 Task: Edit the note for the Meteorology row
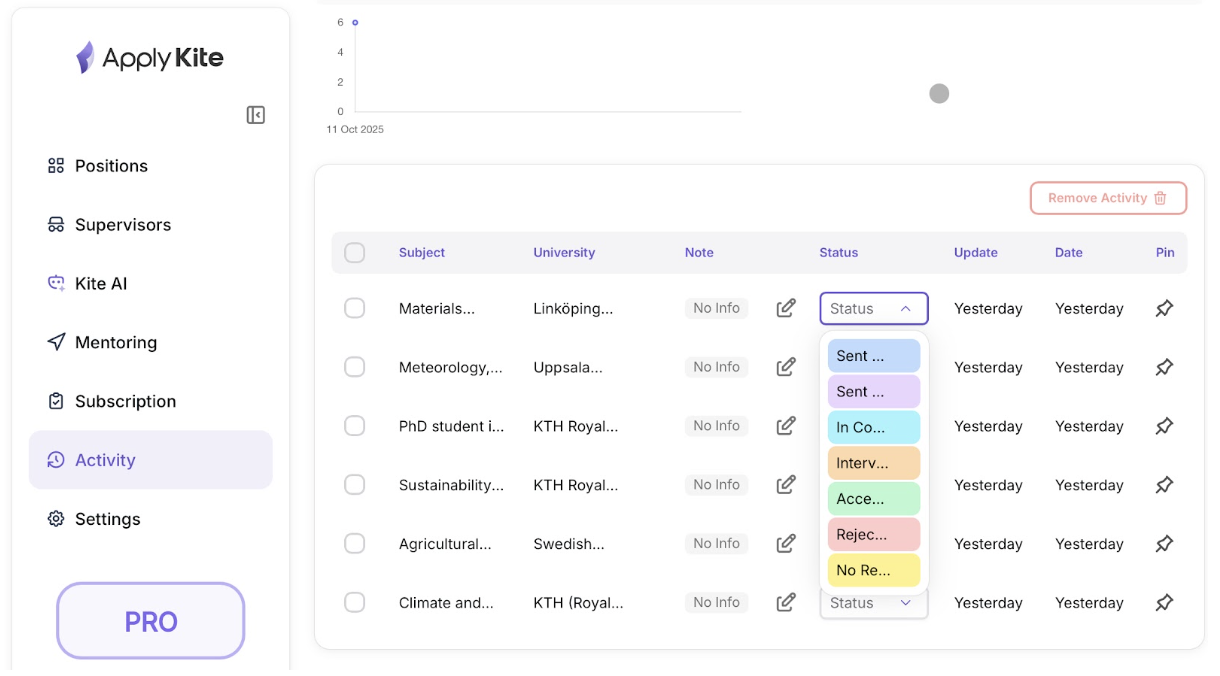[x=786, y=367]
